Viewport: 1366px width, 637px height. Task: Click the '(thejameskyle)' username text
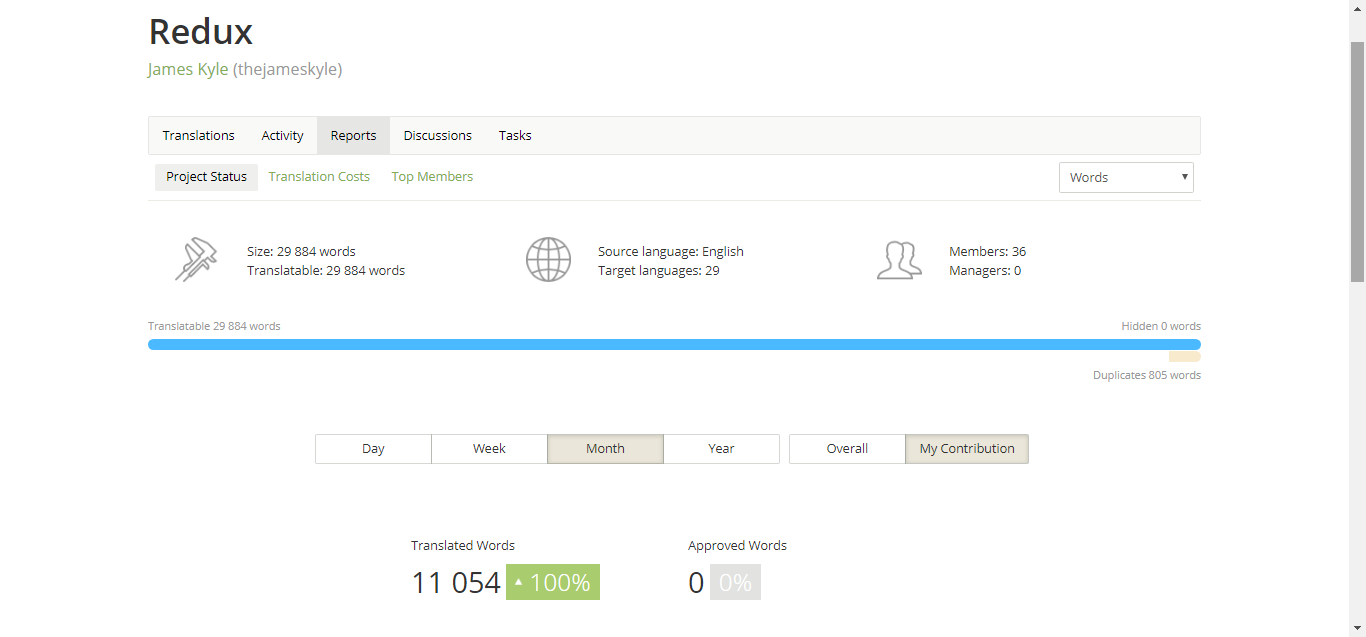[288, 69]
